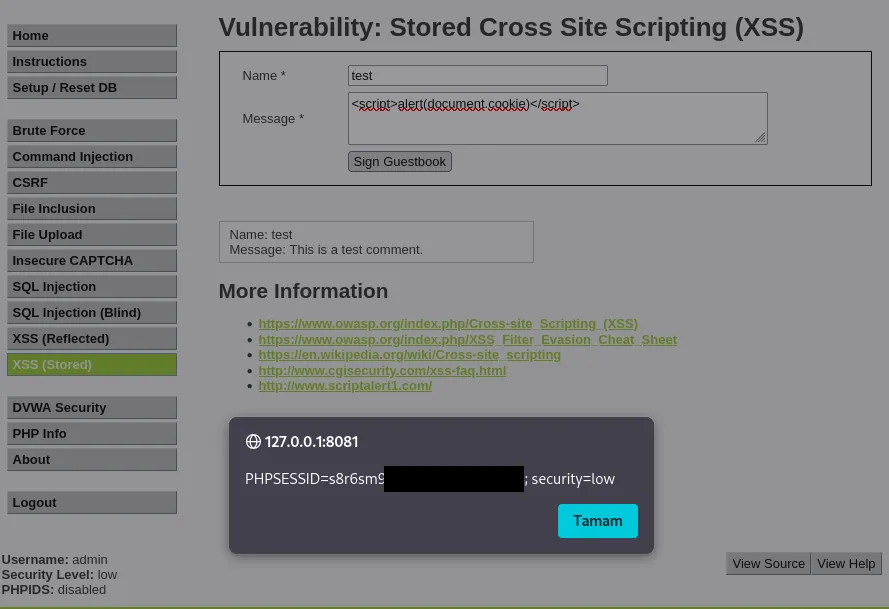Image resolution: width=889 pixels, height=609 pixels.
Task: Click inside the Message text area
Action: (x=558, y=119)
